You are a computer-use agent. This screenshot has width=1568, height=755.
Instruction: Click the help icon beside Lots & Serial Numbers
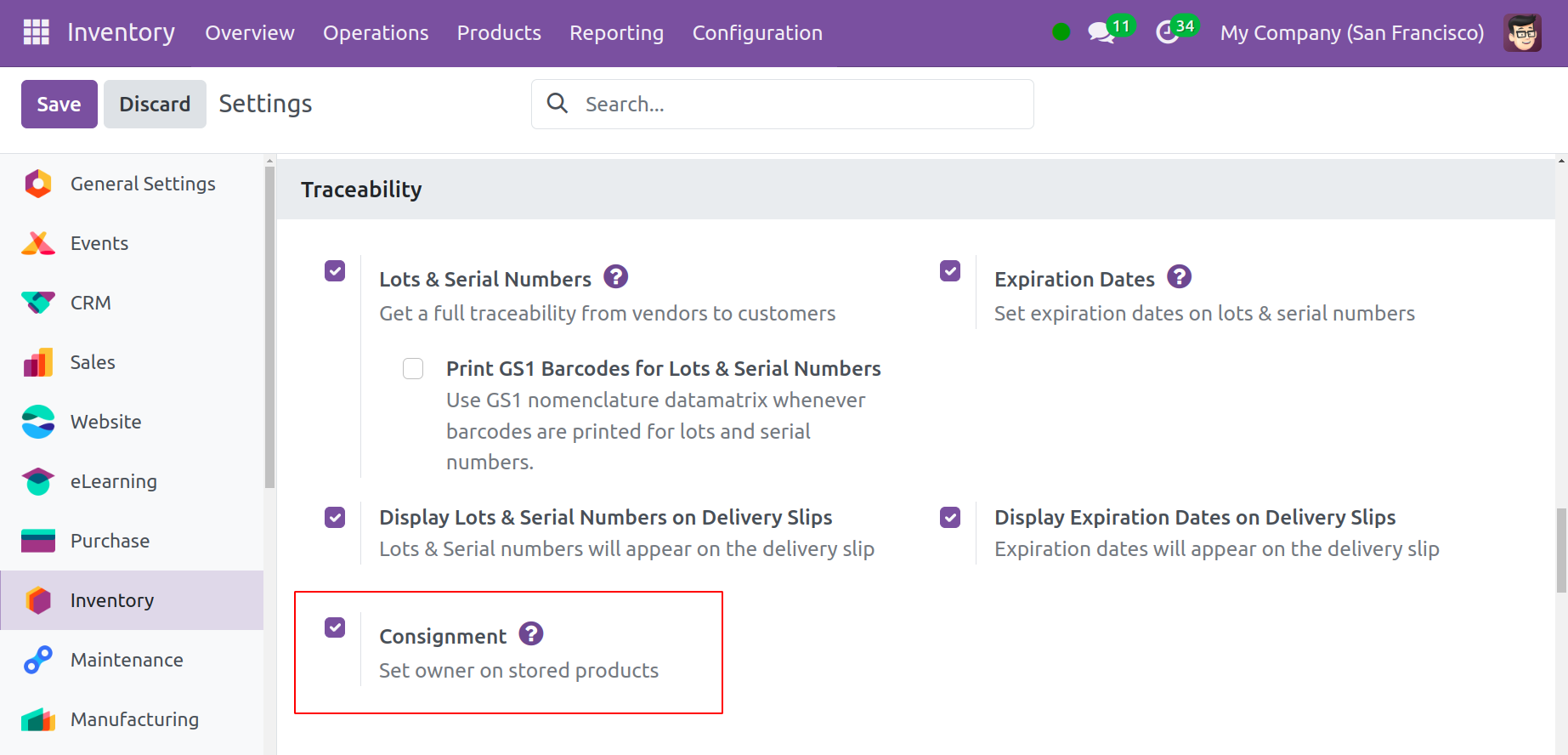615,277
